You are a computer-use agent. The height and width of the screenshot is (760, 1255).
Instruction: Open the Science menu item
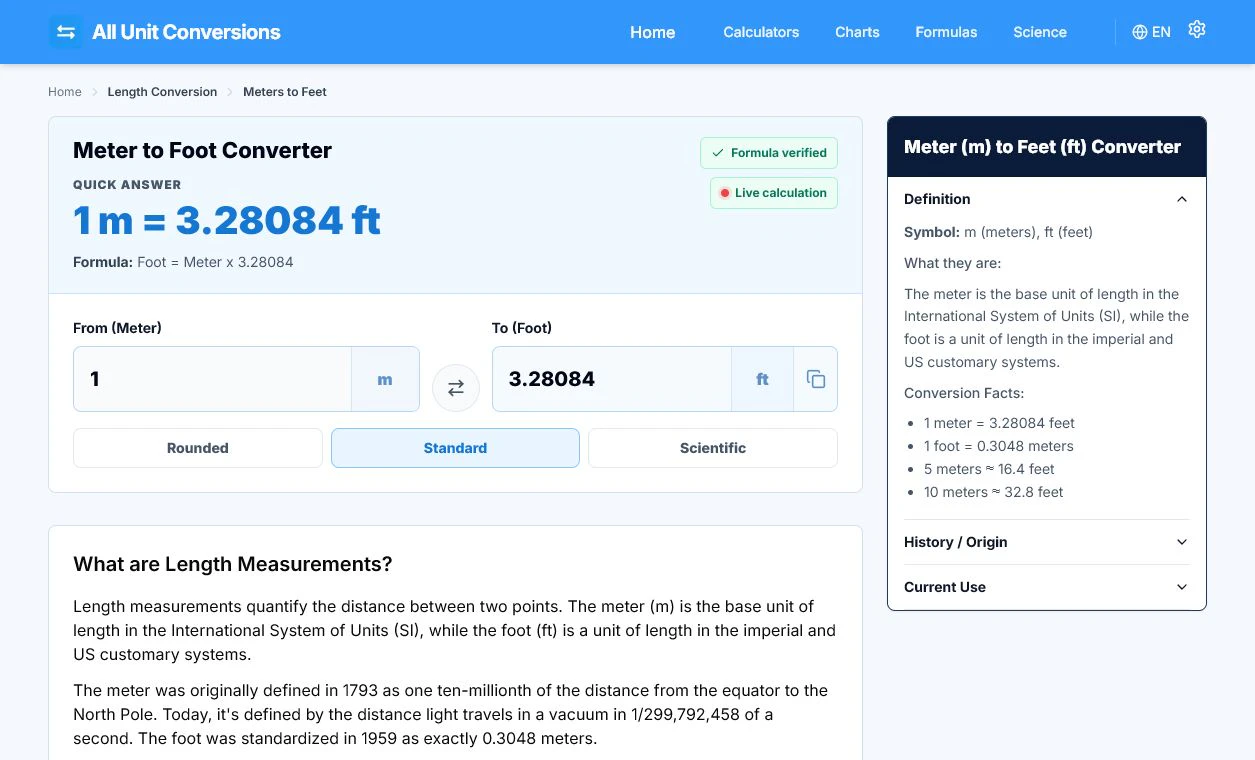pos(1040,32)
